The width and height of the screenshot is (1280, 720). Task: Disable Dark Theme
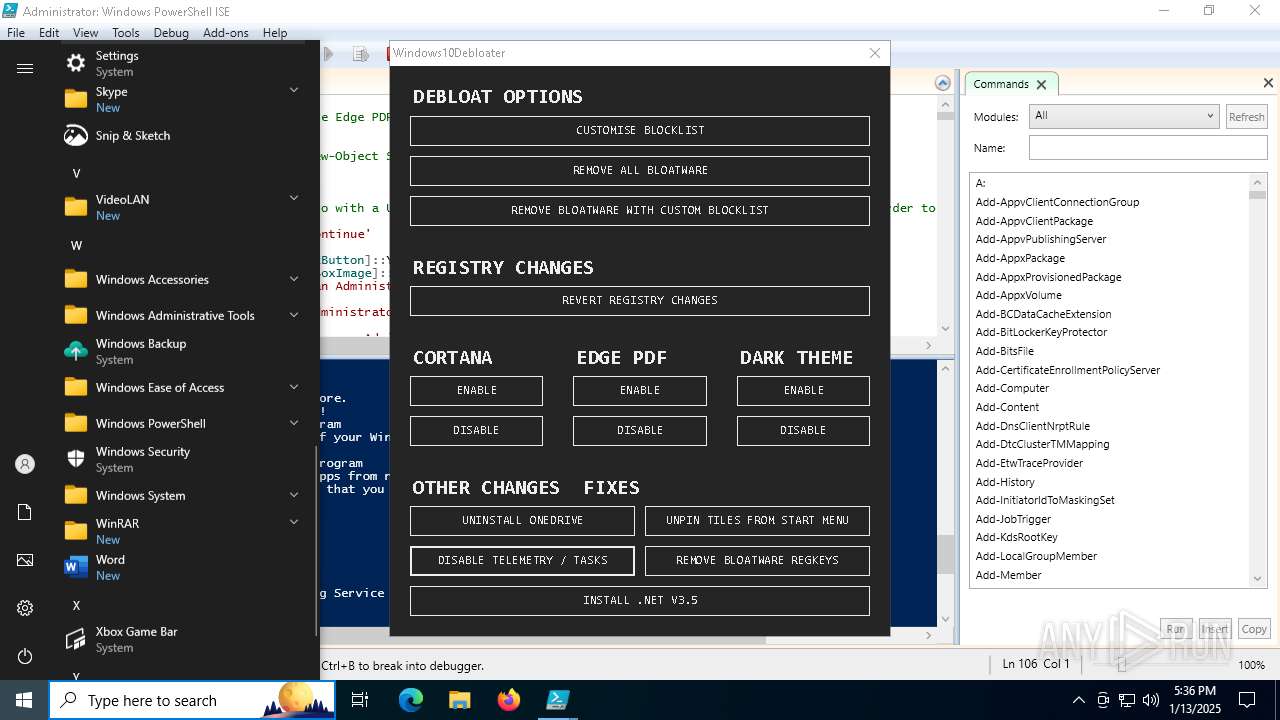point(803,430)
